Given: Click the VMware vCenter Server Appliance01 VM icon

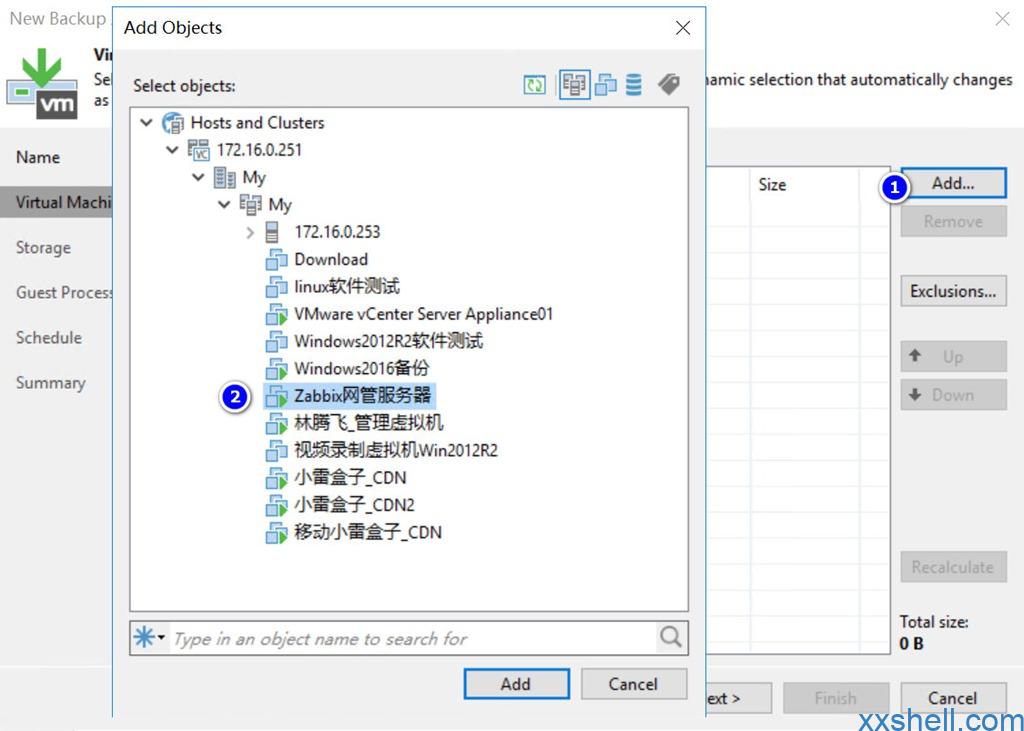Looking at the screenshot, I should click(x=276, y=314).
